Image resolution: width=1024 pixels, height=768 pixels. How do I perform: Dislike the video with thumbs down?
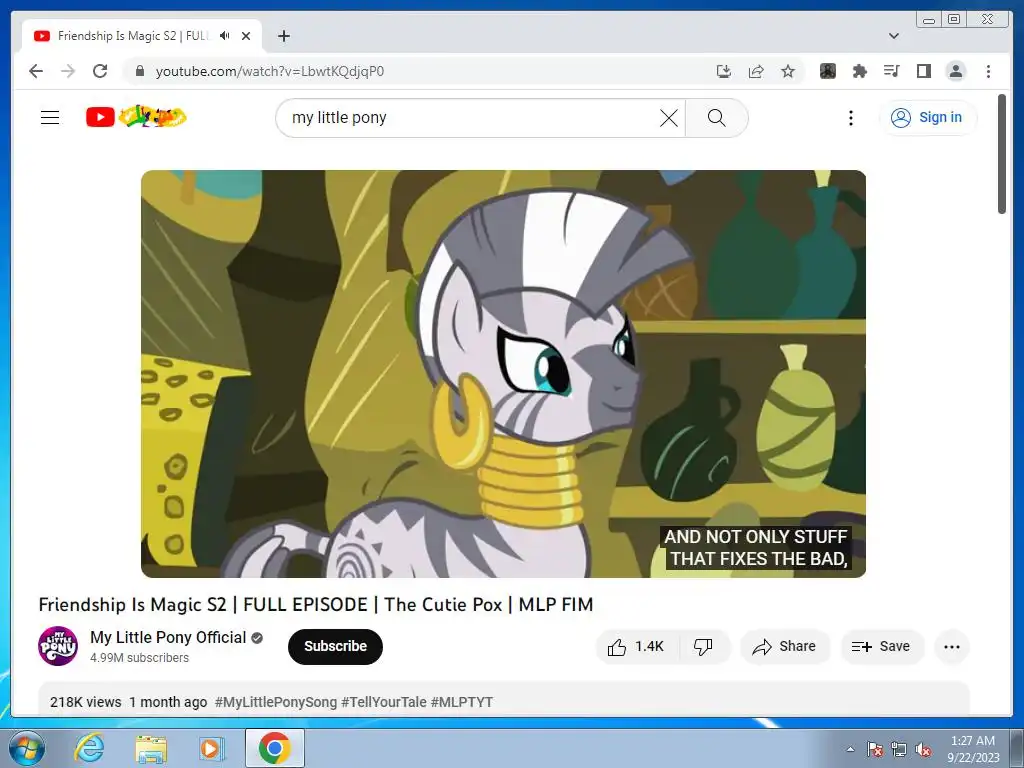pyautogui.click(x=703, y=647)
